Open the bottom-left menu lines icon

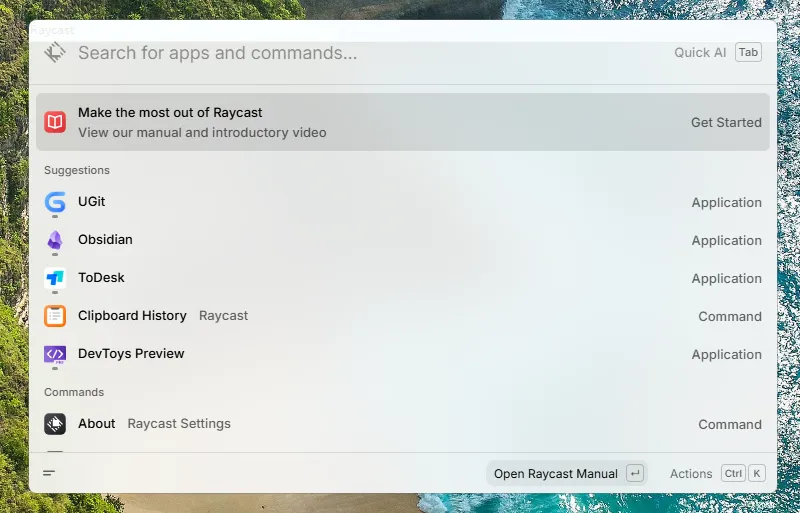tap(49, 473)
